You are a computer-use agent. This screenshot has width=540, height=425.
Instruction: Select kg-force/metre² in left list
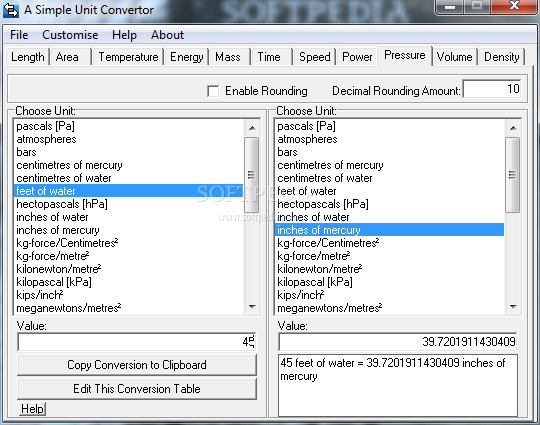[129, 256]
